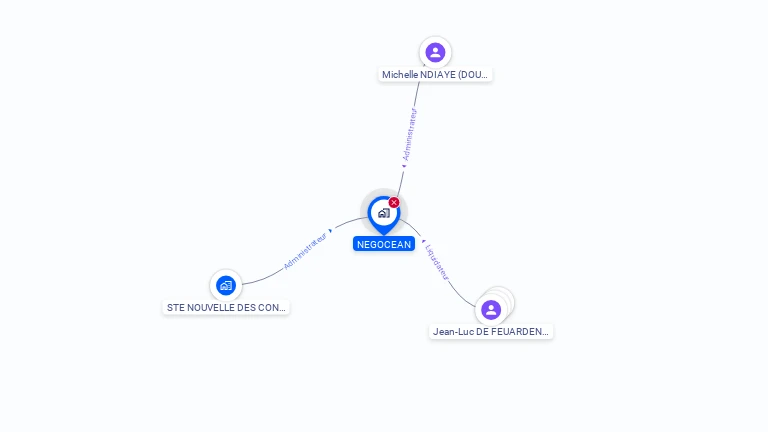Click arrow marker on STE NOUVELLE's Administrateur edge
This screenshot has width=768, height=432.
tap(331, 230)
